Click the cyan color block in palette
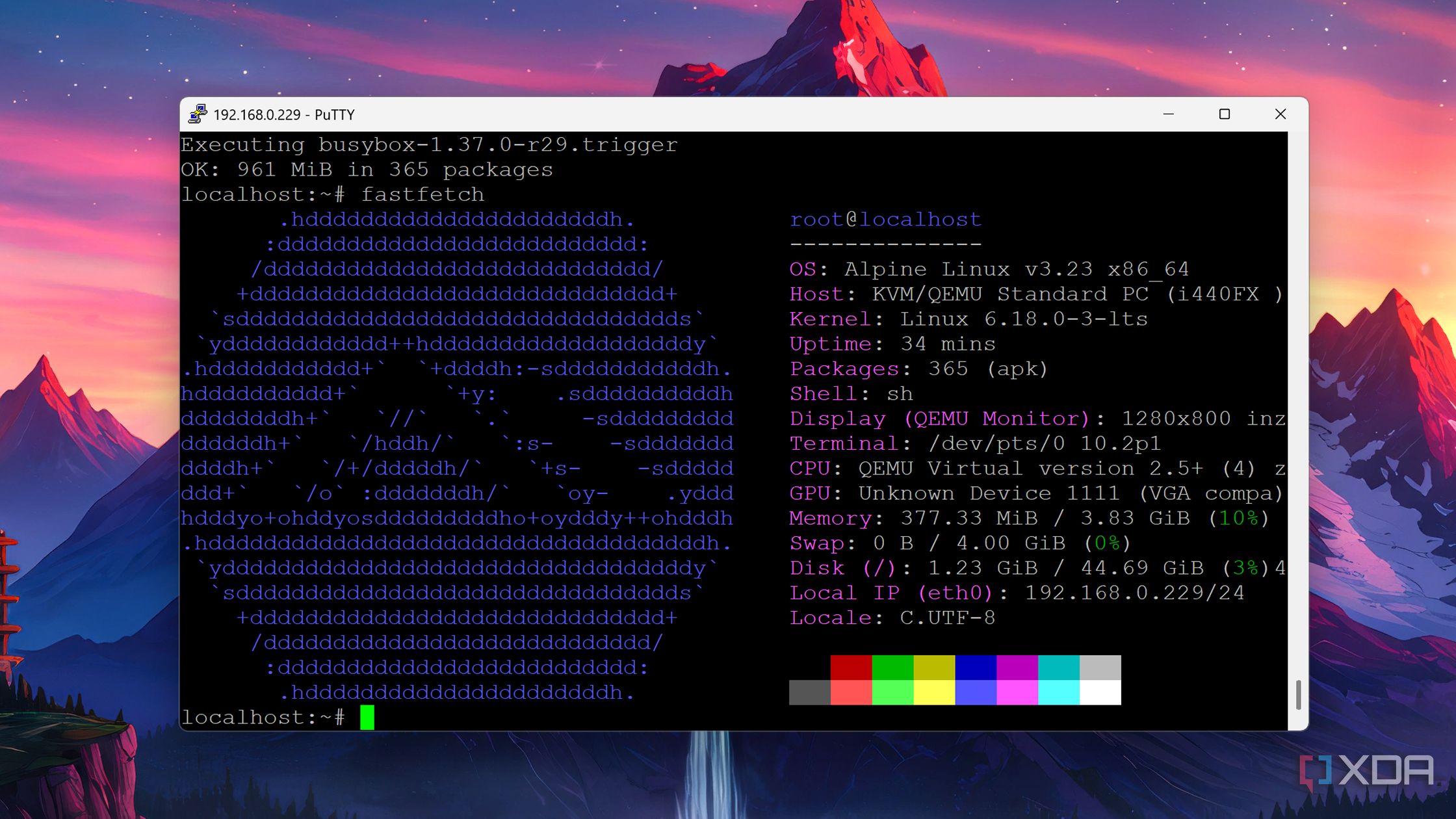1456x819 pixels. 1059,668
